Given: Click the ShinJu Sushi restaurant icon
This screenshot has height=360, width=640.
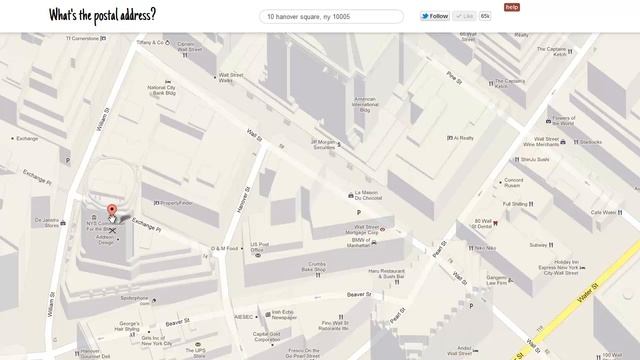Looking at the screenshot, I should [517, 159].
